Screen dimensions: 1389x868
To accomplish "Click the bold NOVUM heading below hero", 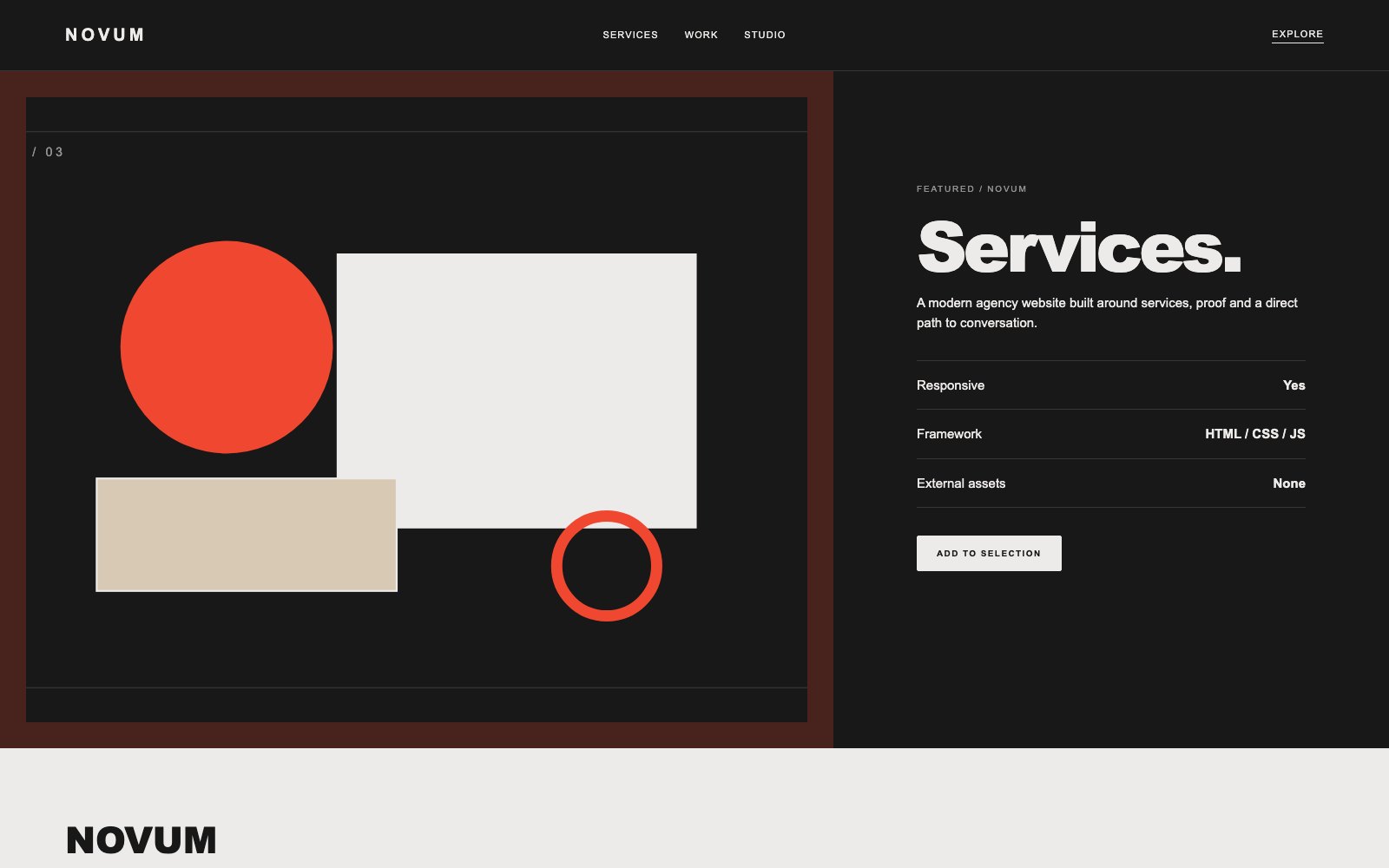I will click(x=142, y=840).
